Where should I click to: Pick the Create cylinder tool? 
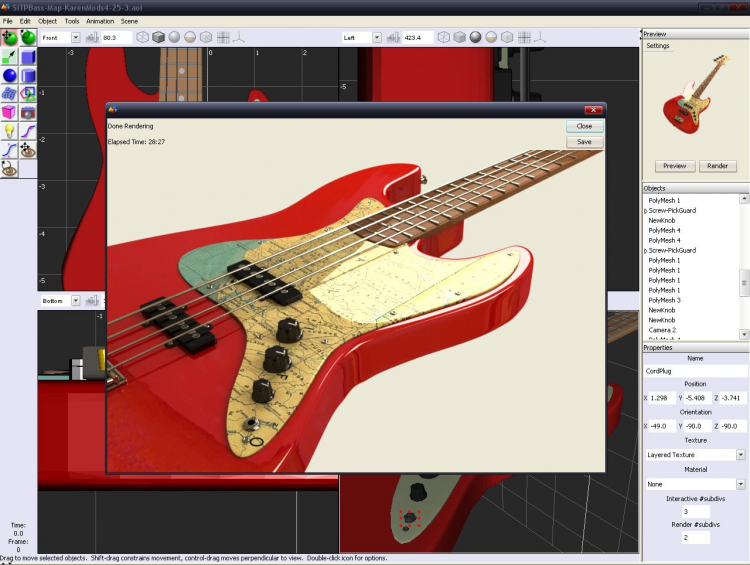(28, 76)
